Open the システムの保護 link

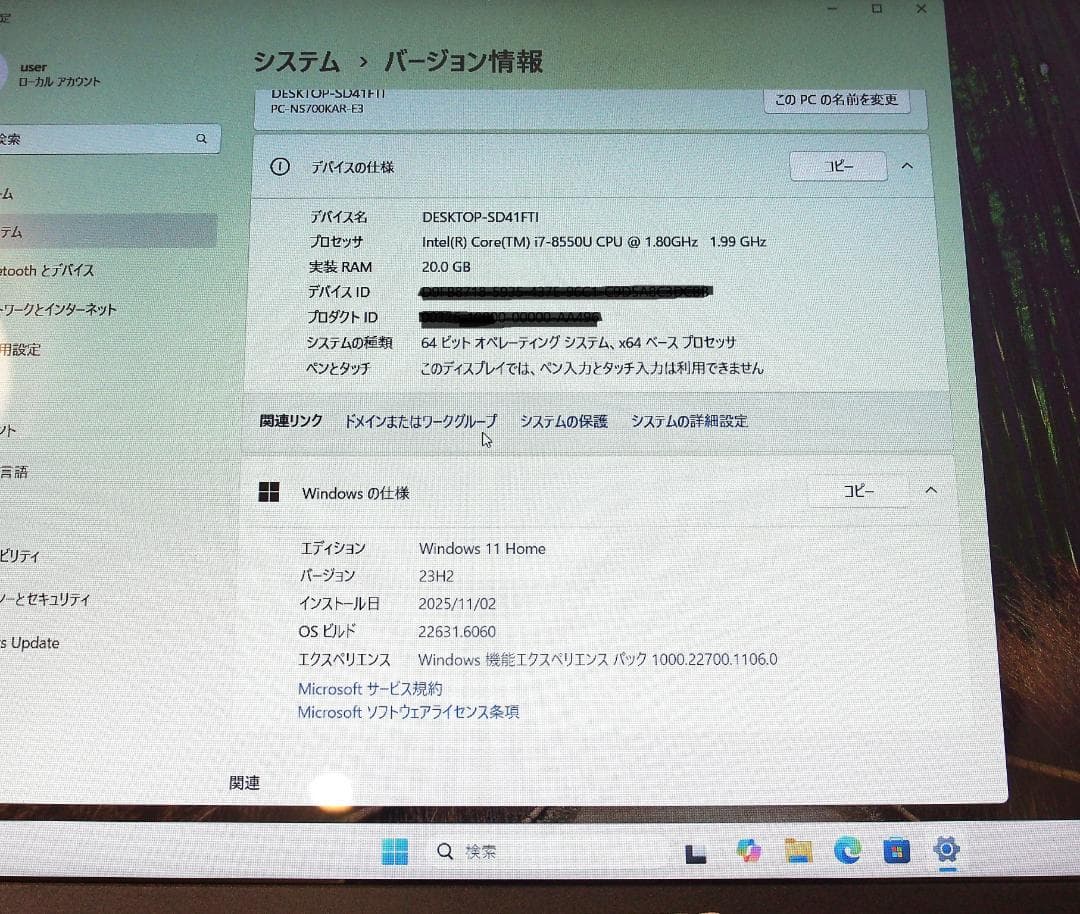(564, 421)
